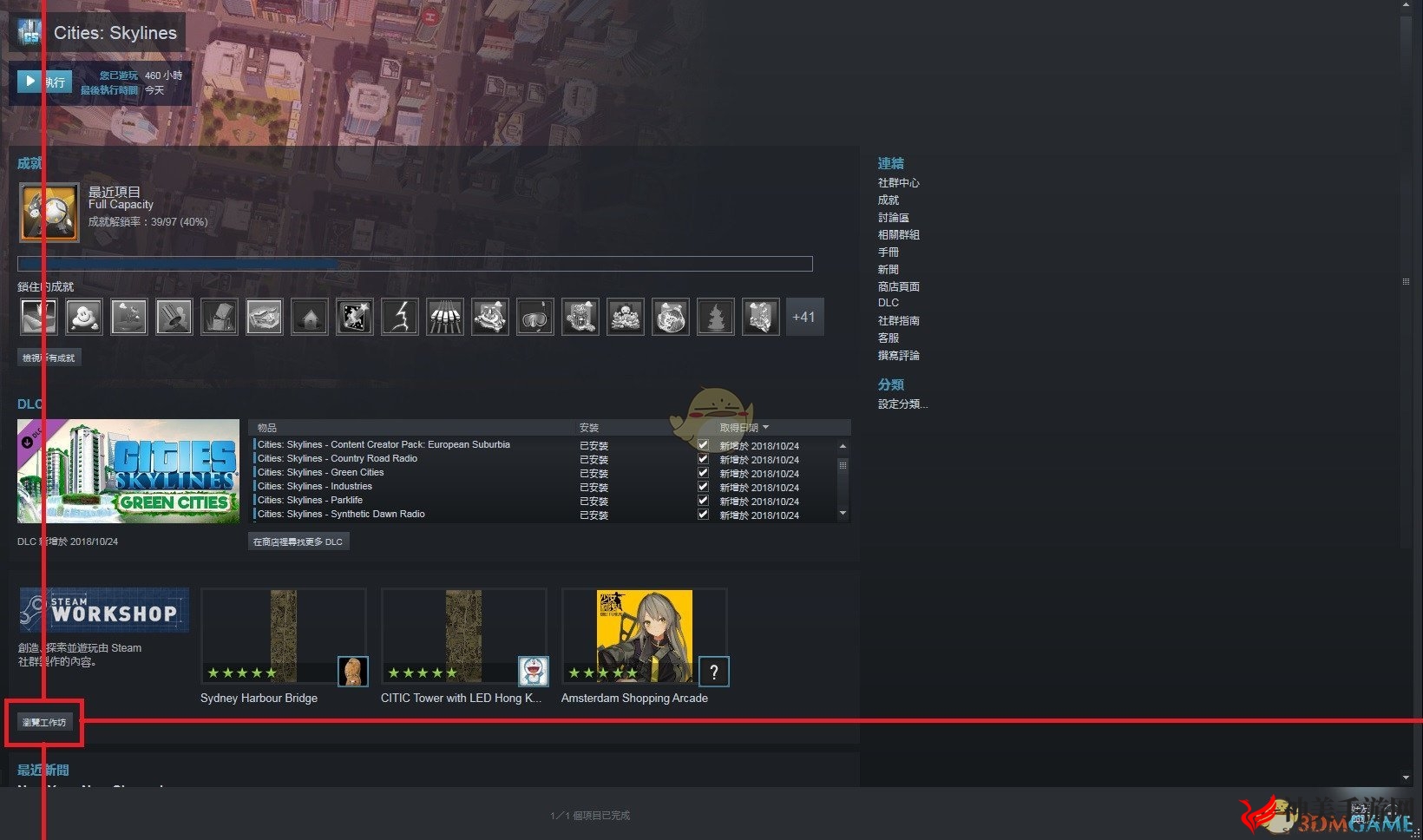Screen dimensions: 1423x840
Task: Select the Country Road Radio DLC name
Action: 338,459
